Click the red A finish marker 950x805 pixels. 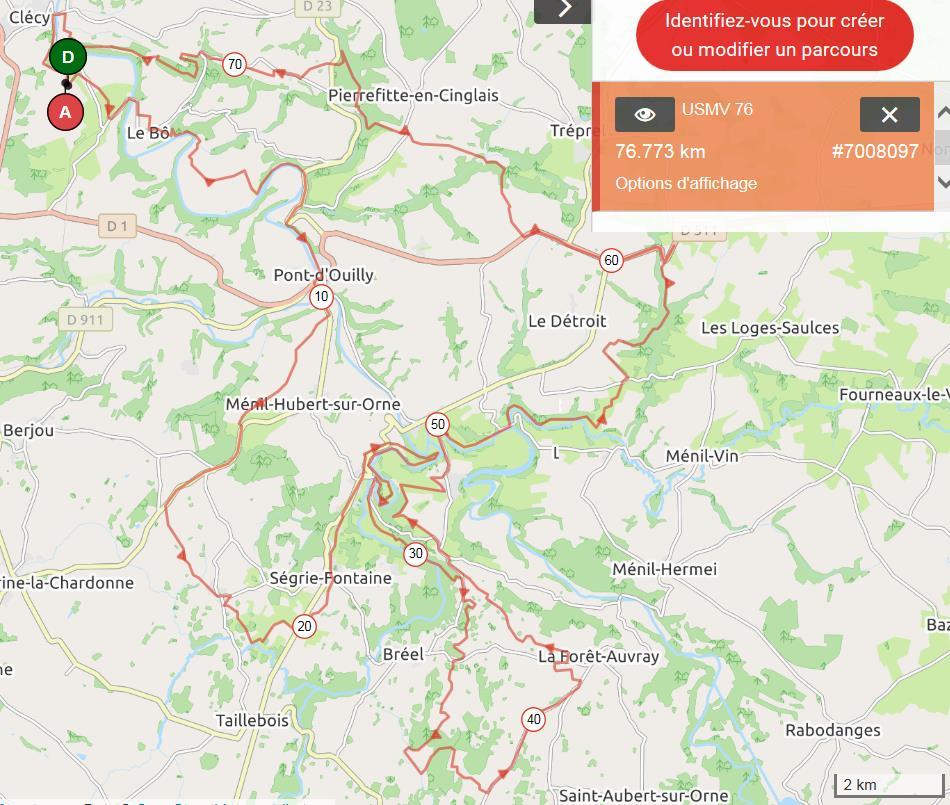(x=65, y=112)
